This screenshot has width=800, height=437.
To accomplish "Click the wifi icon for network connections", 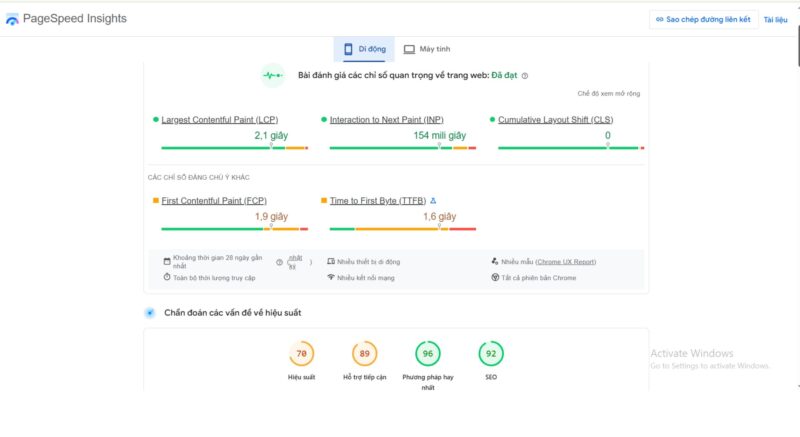I will pos(330,277).
